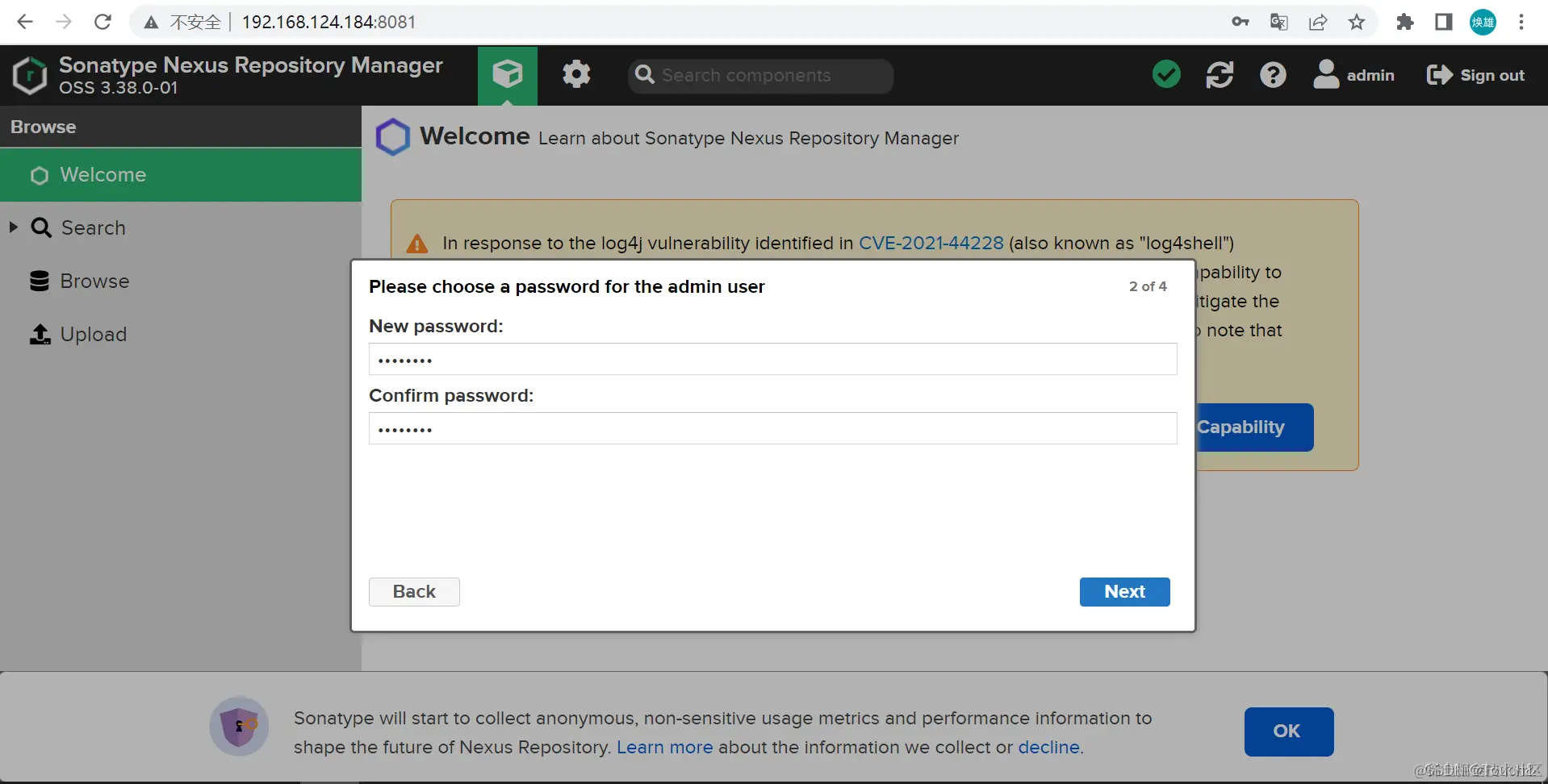Viewport: 1548px width, 784px height.
Task: Click the green system status checkmark
Action: pos(1166,74)
